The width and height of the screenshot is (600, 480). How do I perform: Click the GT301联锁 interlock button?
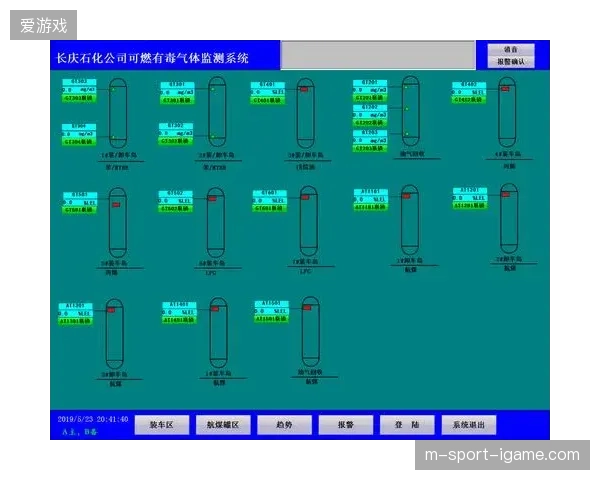177,100
